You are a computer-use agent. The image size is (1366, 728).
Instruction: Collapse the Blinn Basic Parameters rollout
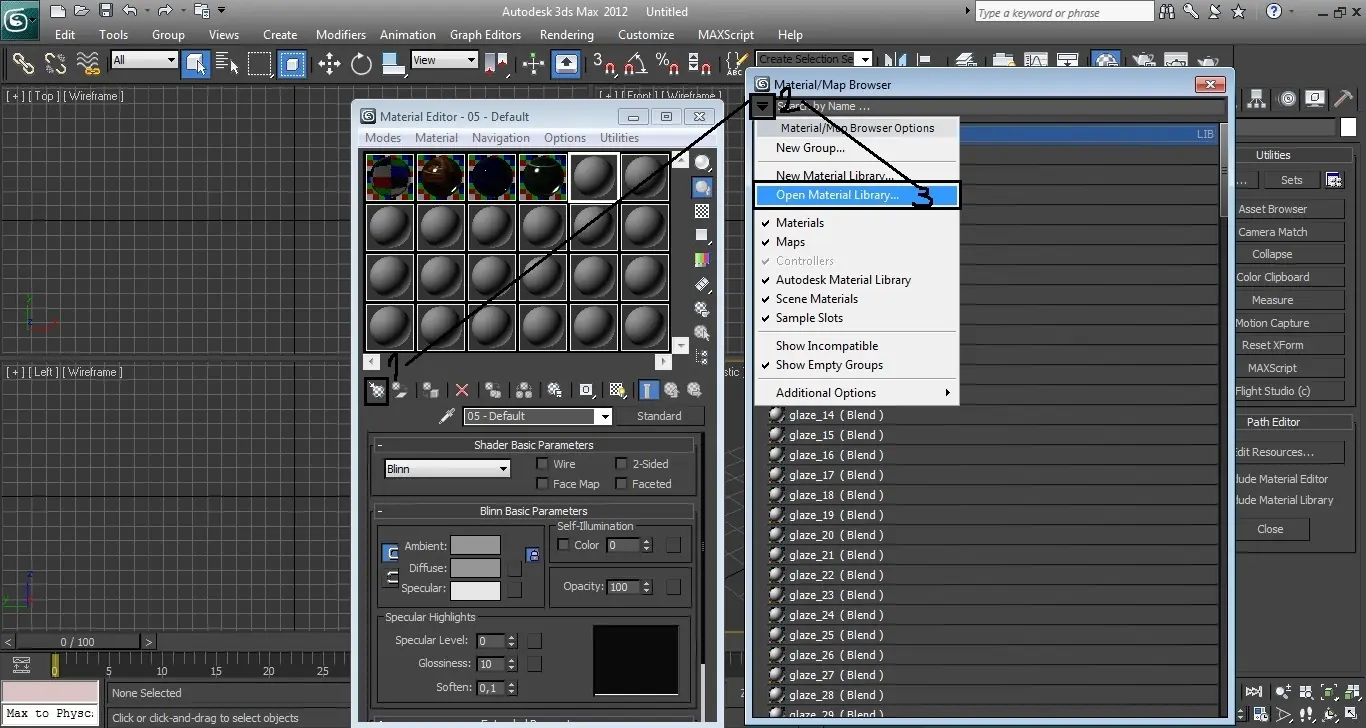pyautogui.click(x=532, y=511)
